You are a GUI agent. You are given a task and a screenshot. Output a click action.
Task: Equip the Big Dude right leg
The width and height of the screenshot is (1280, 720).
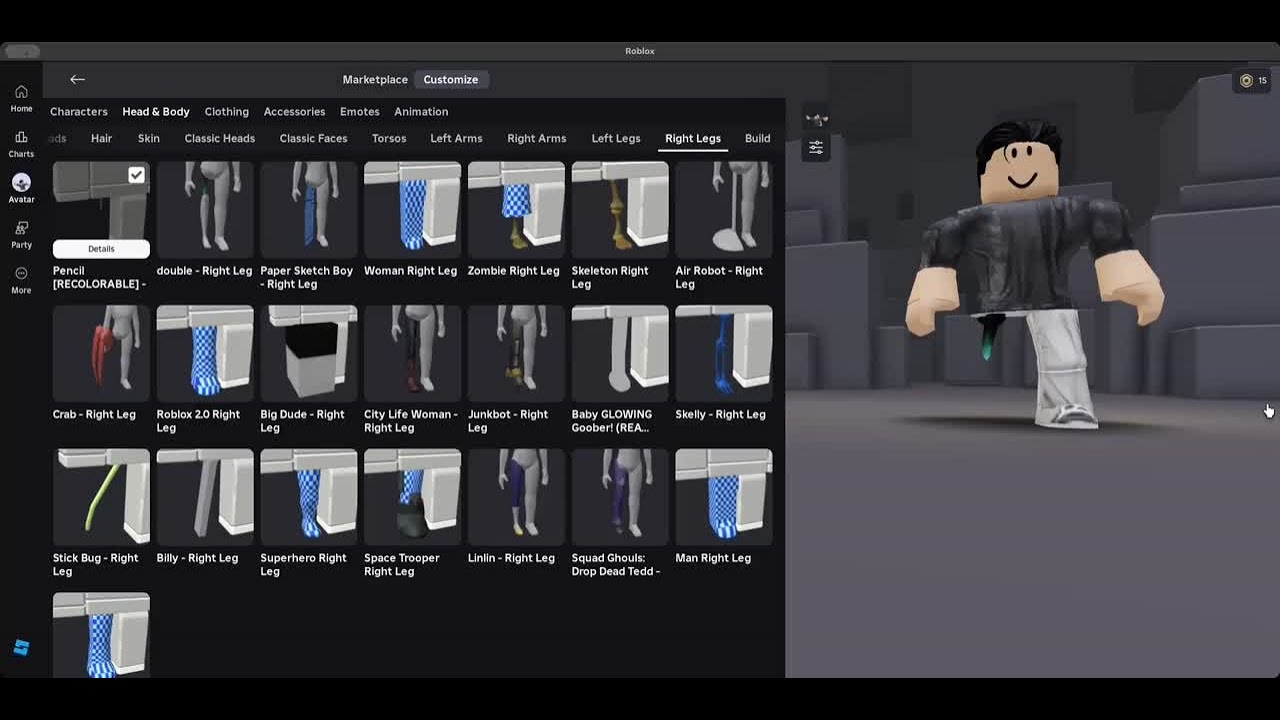pyautogui.click(x=309, y=354)
